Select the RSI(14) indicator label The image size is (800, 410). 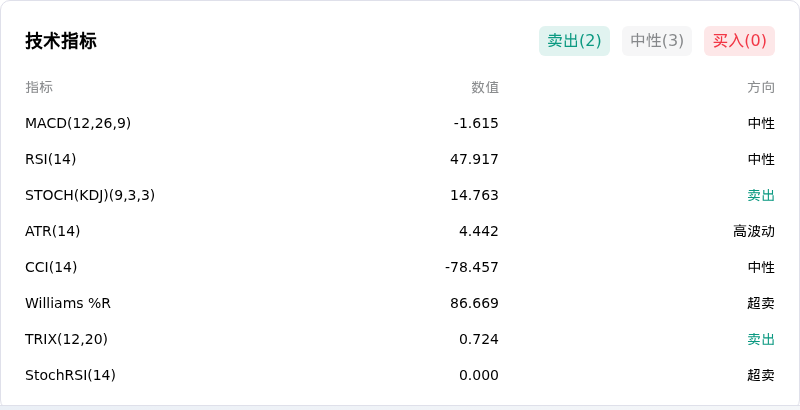coord(51,159)
